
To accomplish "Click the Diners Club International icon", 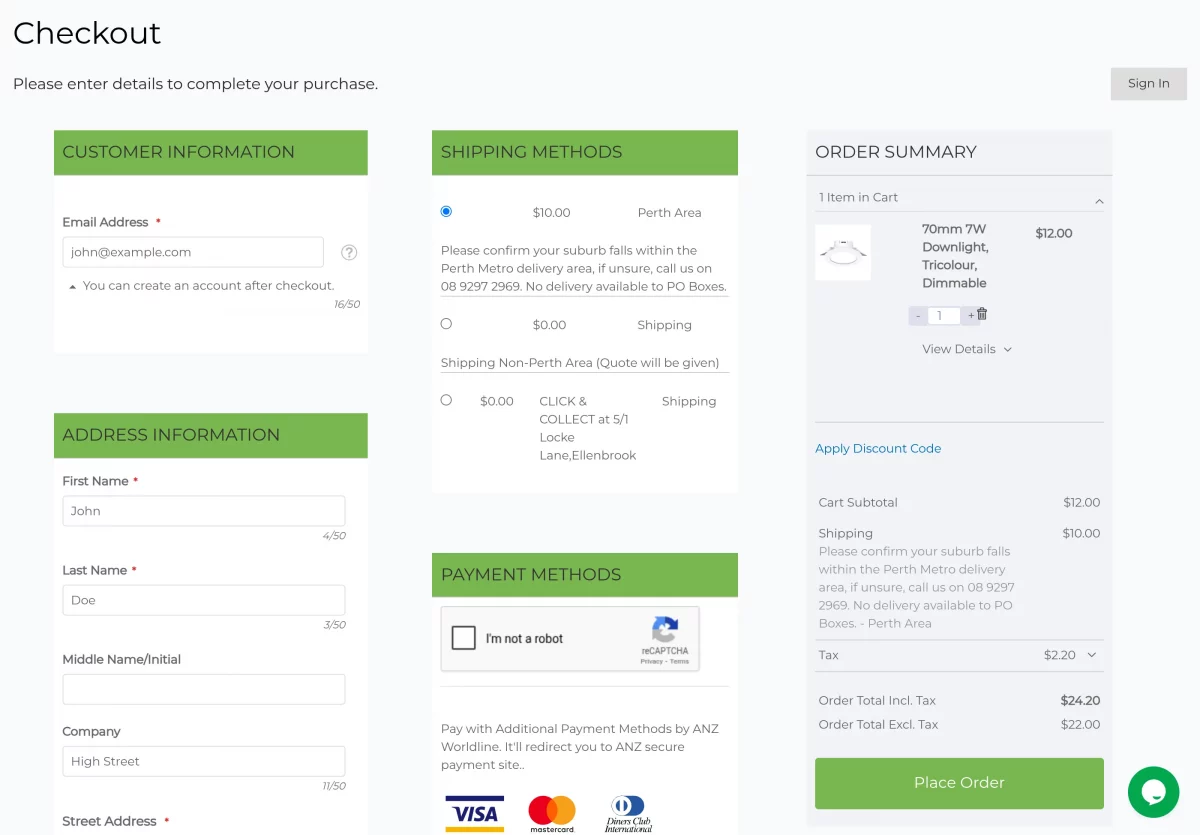I will pyautogui.click(x=628, y=813).
